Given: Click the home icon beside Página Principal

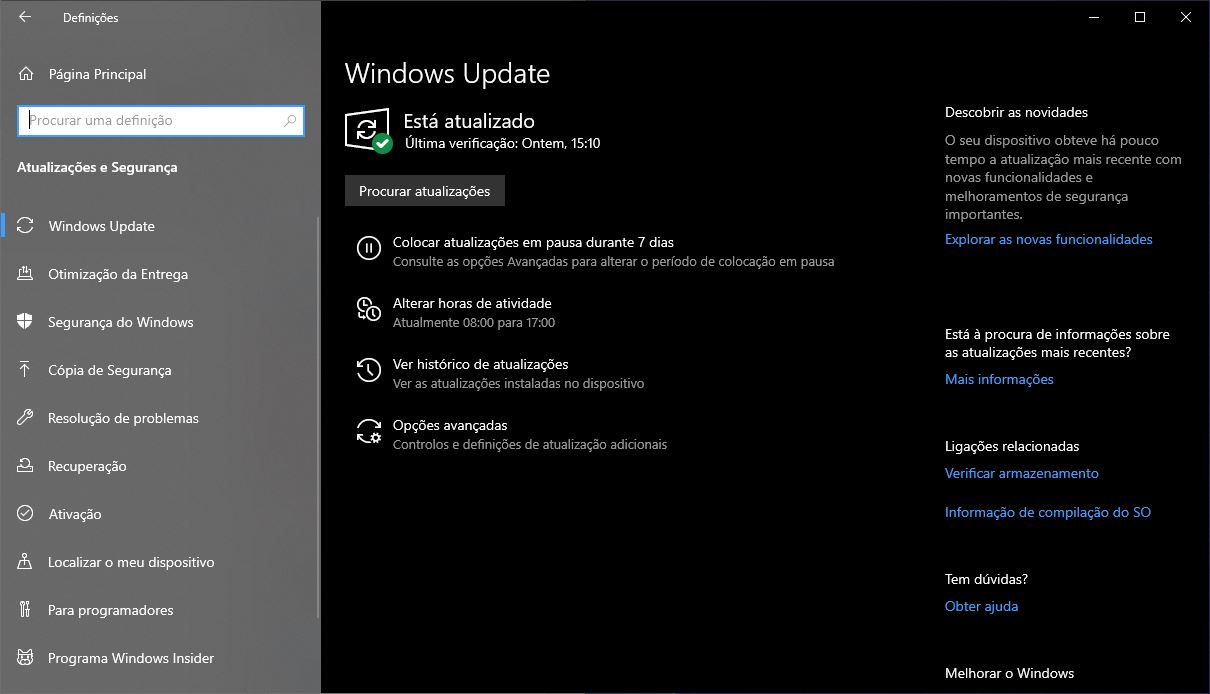Looking at the screenshot, I should pos(26,74).
